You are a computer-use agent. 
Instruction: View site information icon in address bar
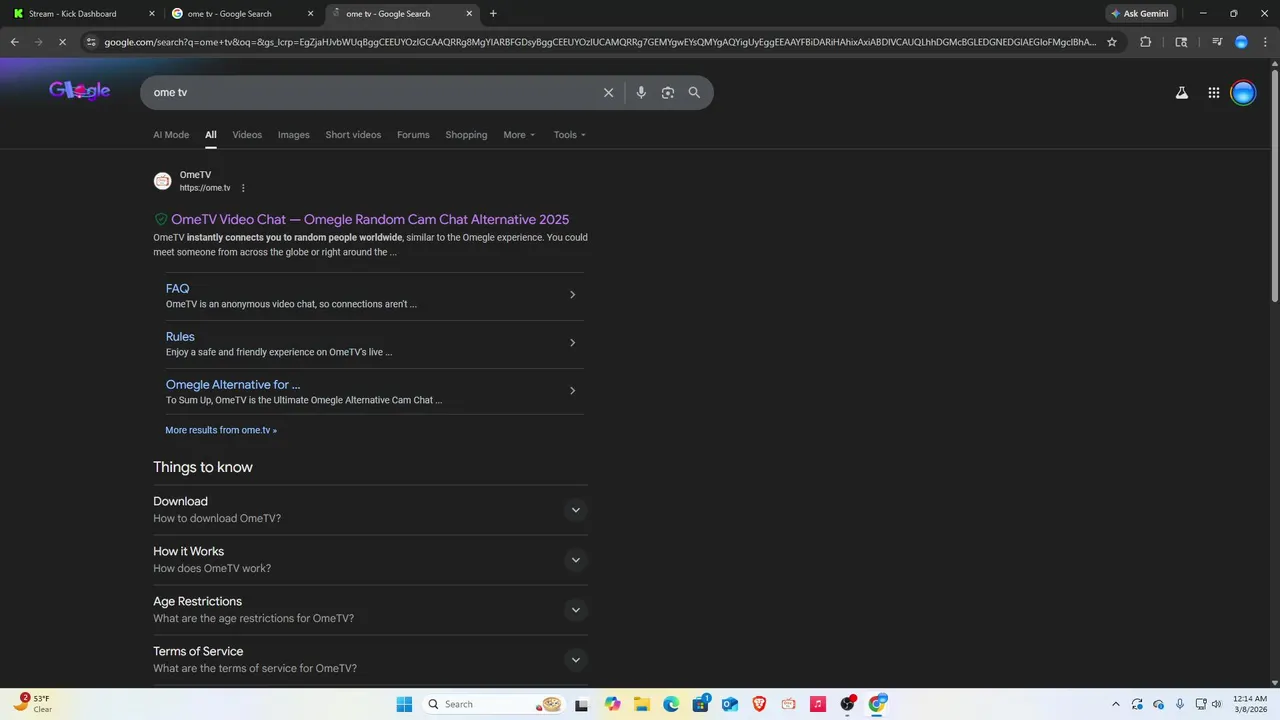tap(91, 42)
